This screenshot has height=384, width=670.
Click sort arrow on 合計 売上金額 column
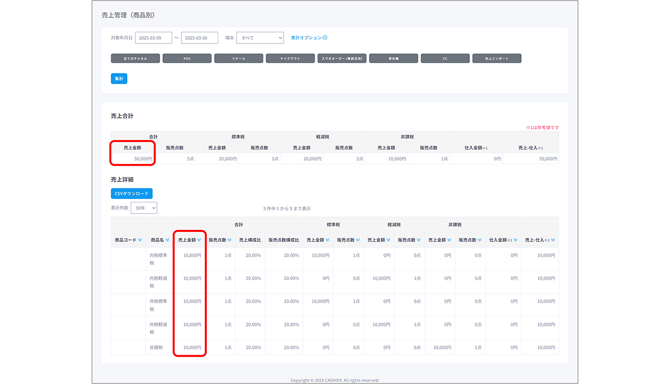[x=199, y=240]
